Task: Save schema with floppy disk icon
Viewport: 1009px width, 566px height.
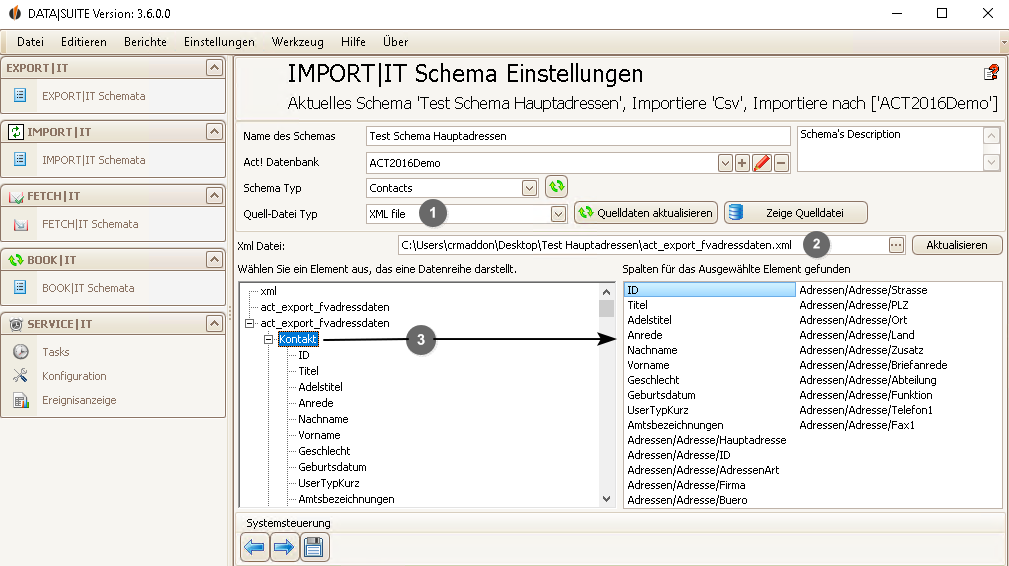Action: coord(313,547)
